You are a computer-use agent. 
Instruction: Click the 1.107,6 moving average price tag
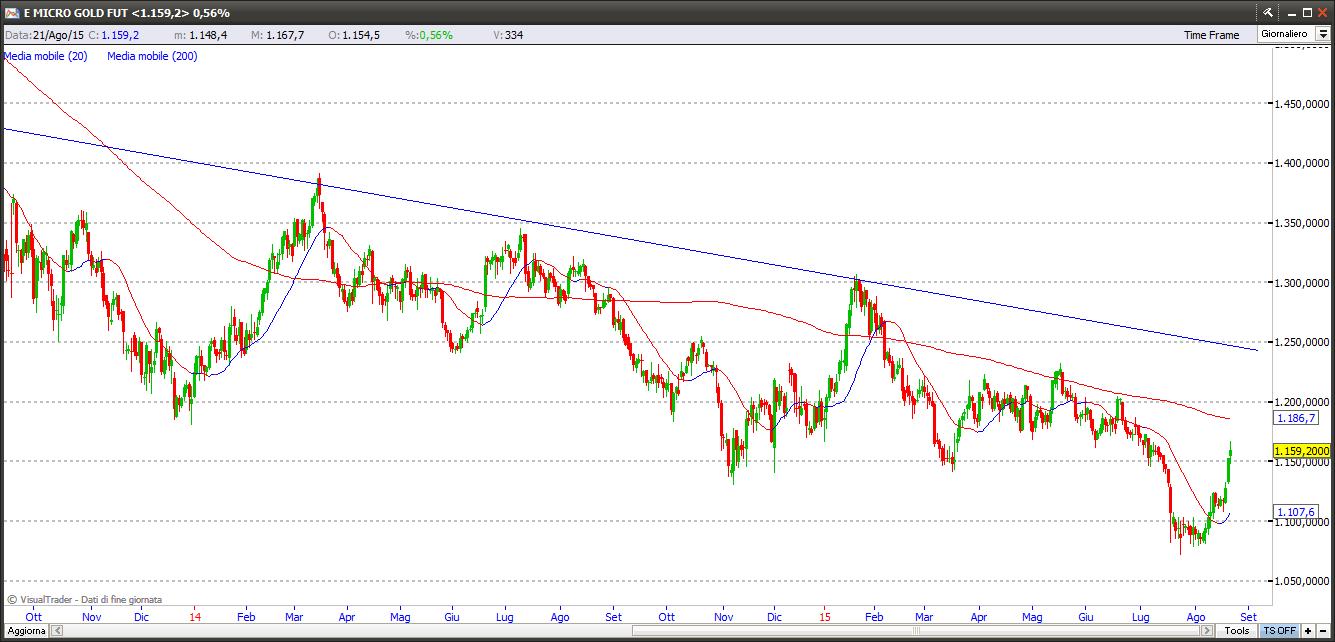1295,512
